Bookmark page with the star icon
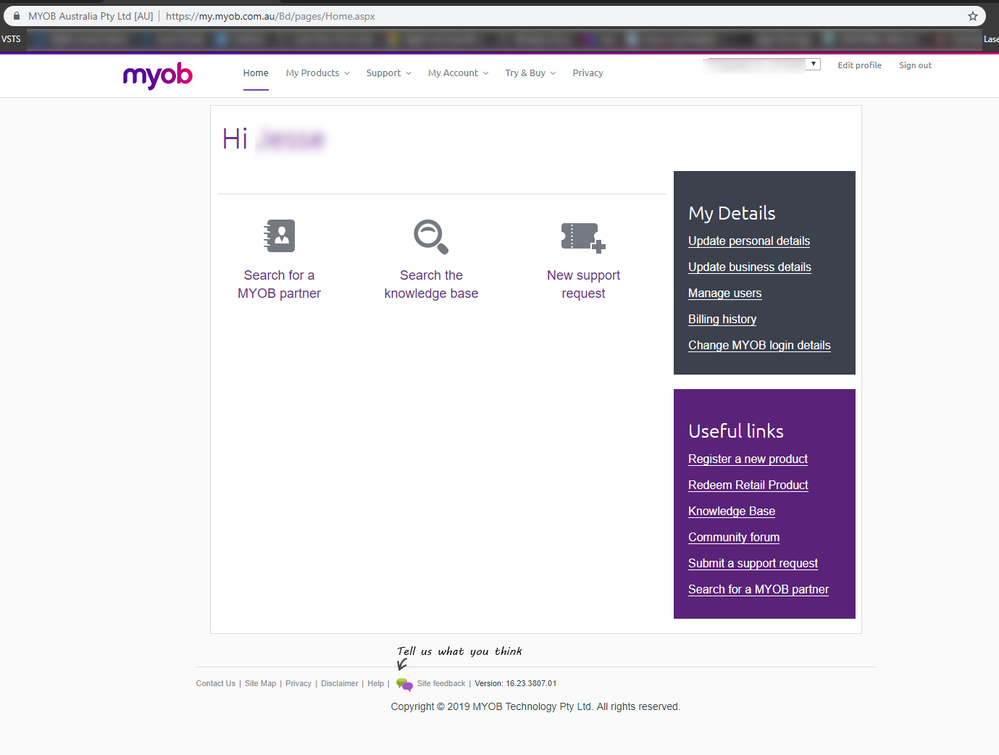The height and width of the screenshot is (755, 999). (972, 16)
